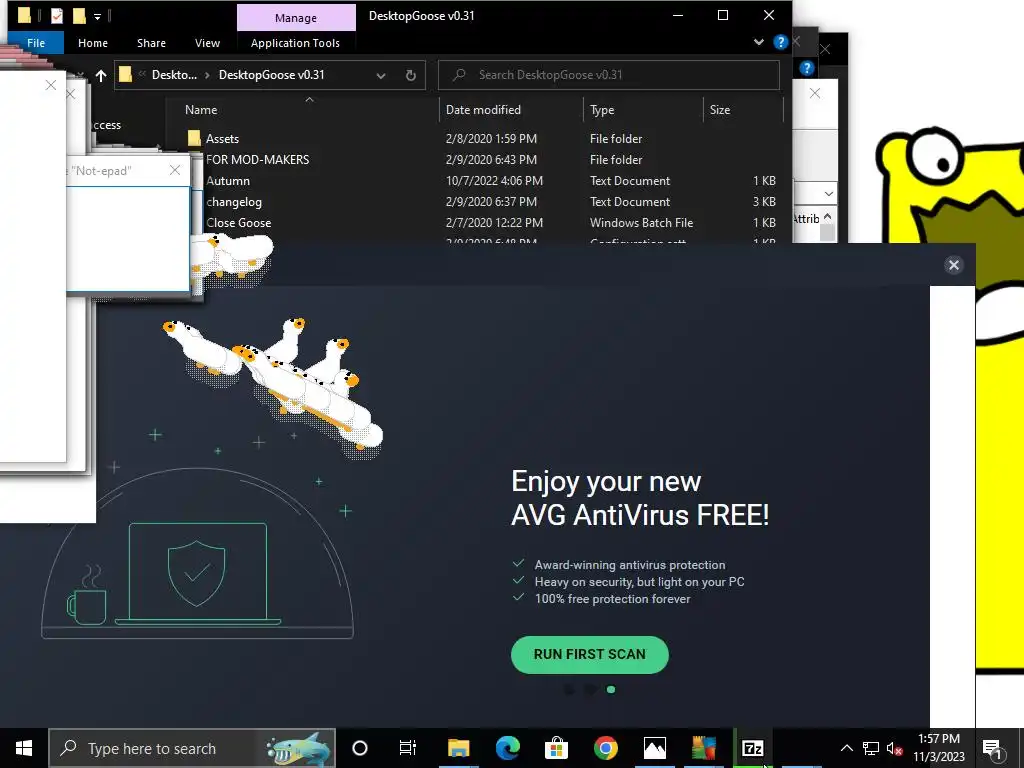The height and width of the screenshot is (768, 1024).
Task: Select the Autumn text document
Action: click(228, 181)
